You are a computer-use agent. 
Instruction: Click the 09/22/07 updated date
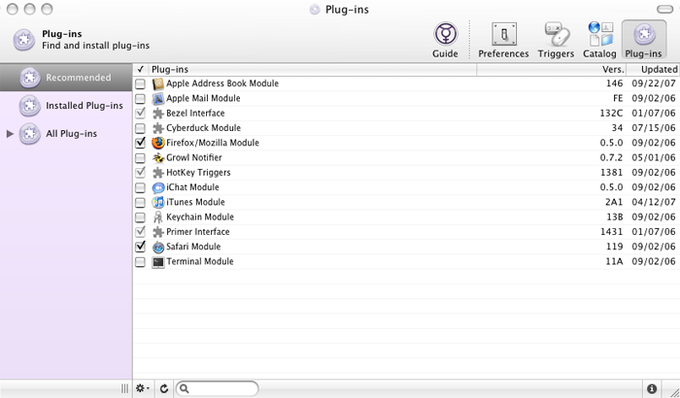(x=654, y=83)
